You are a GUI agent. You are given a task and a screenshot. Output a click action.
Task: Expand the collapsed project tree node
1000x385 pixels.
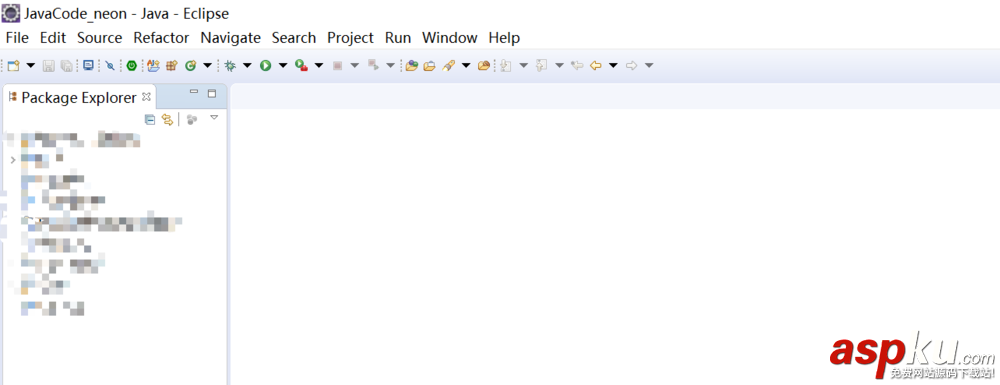(x=13, y=159)
